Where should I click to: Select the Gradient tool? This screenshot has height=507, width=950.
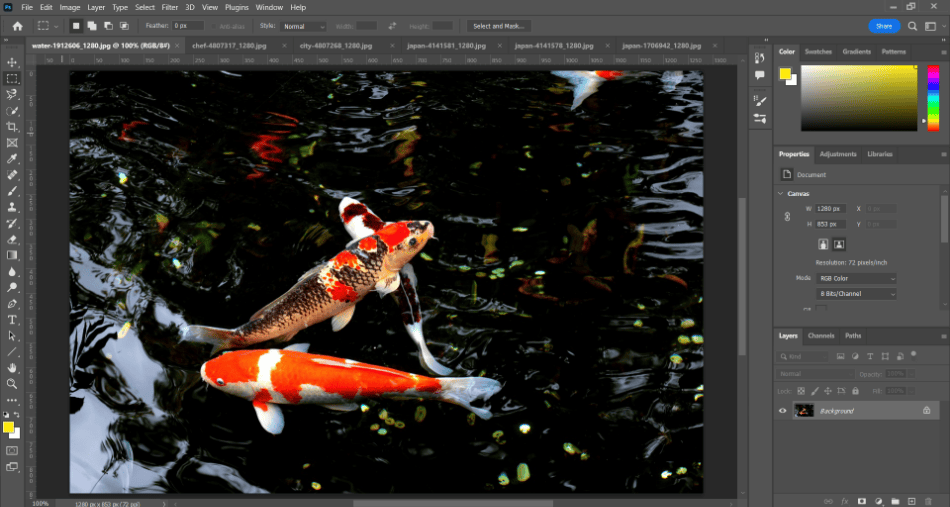point(12,255)
